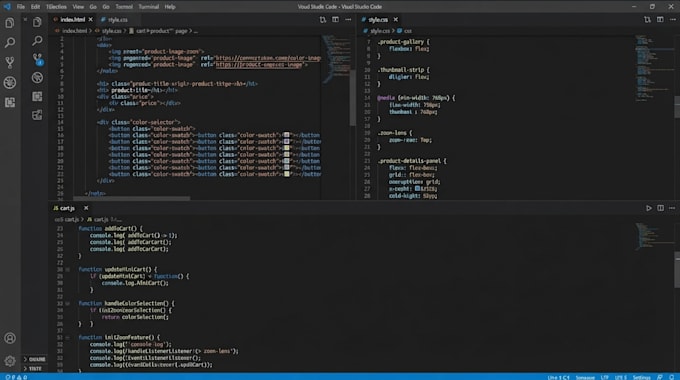Open Run and Debug bug icon
The height and width of the screenshot is (380, 680).
[10, 82]
